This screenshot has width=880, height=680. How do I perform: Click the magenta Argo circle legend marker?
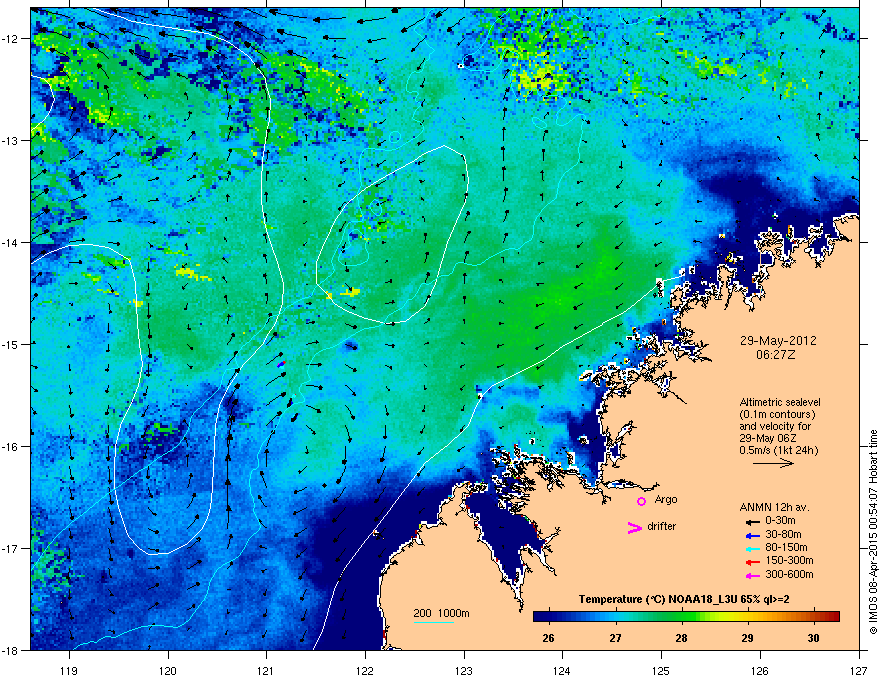[641, 501]
